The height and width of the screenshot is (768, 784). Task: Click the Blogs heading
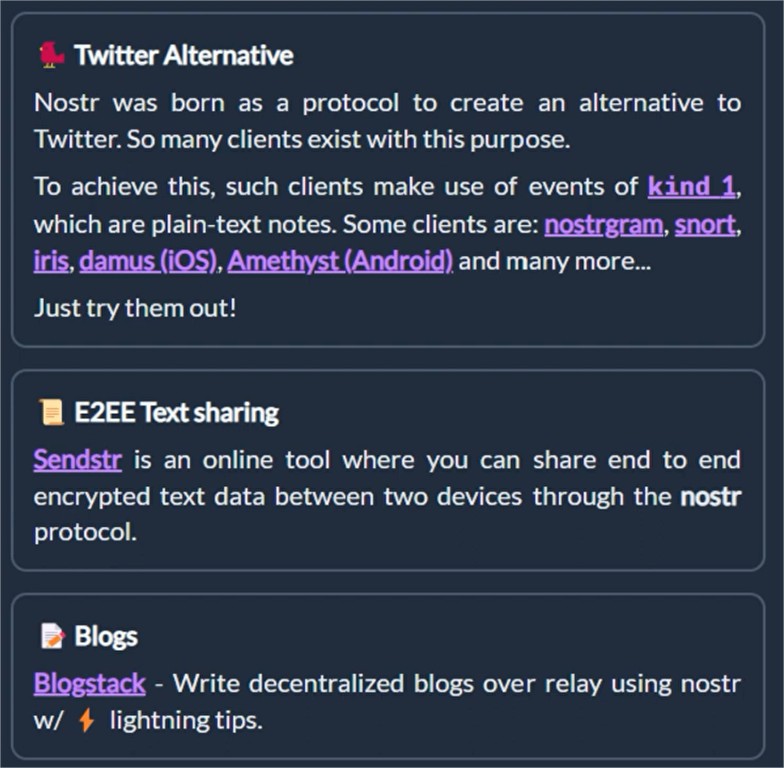pyautogui.click(x=106, y=636)
